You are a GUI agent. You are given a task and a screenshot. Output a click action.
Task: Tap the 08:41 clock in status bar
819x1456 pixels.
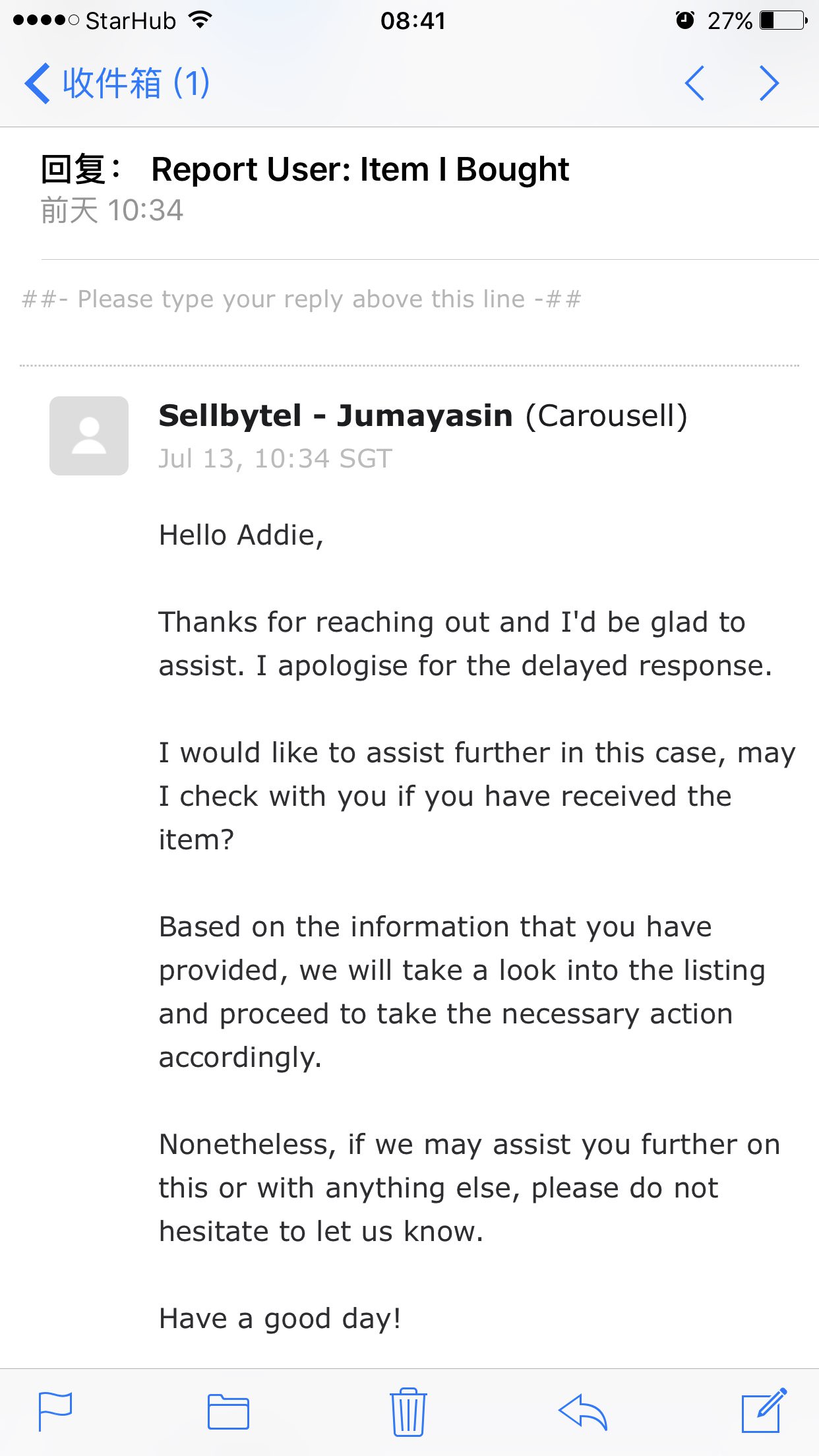pyautogui.click(x=413, y=20)
